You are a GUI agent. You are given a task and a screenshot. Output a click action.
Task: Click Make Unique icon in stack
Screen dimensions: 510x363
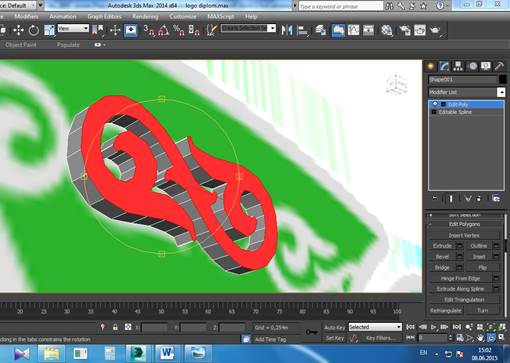[468, 198]
